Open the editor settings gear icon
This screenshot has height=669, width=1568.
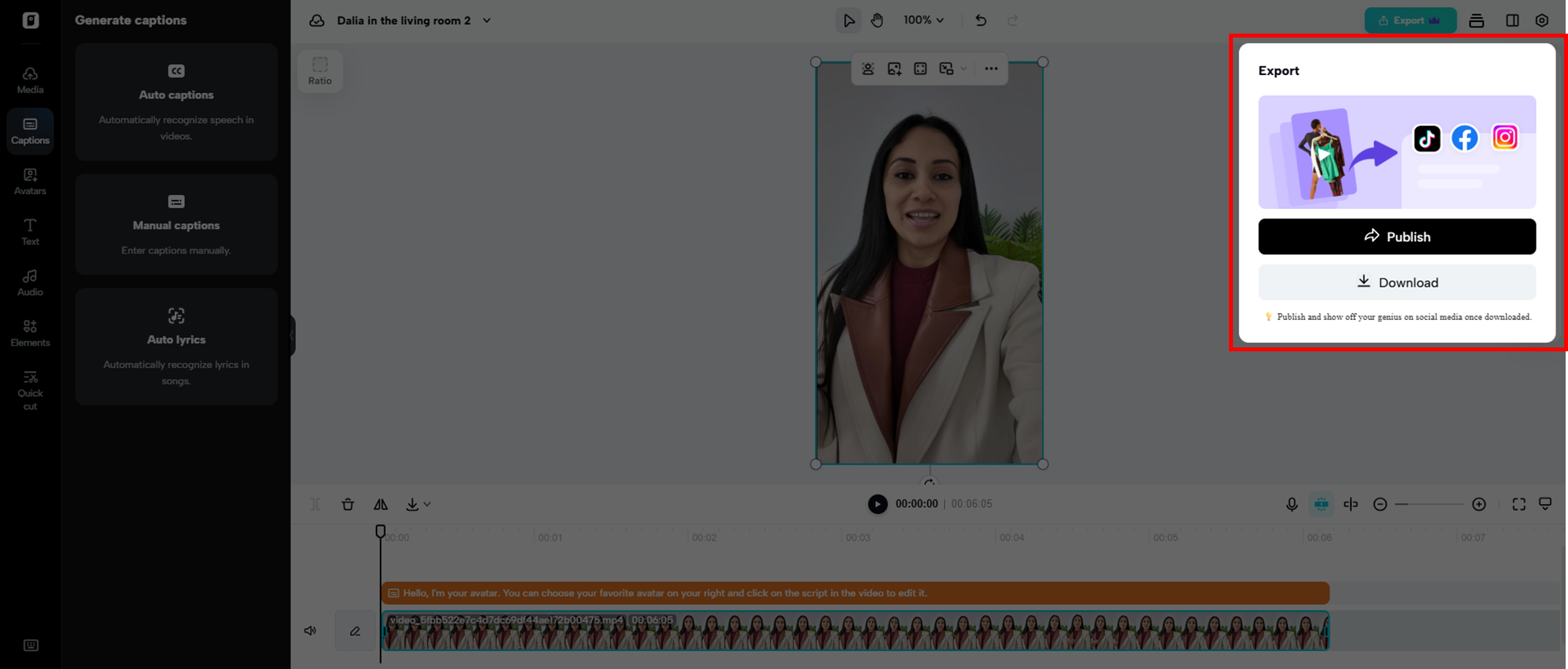click(1541, 20)
